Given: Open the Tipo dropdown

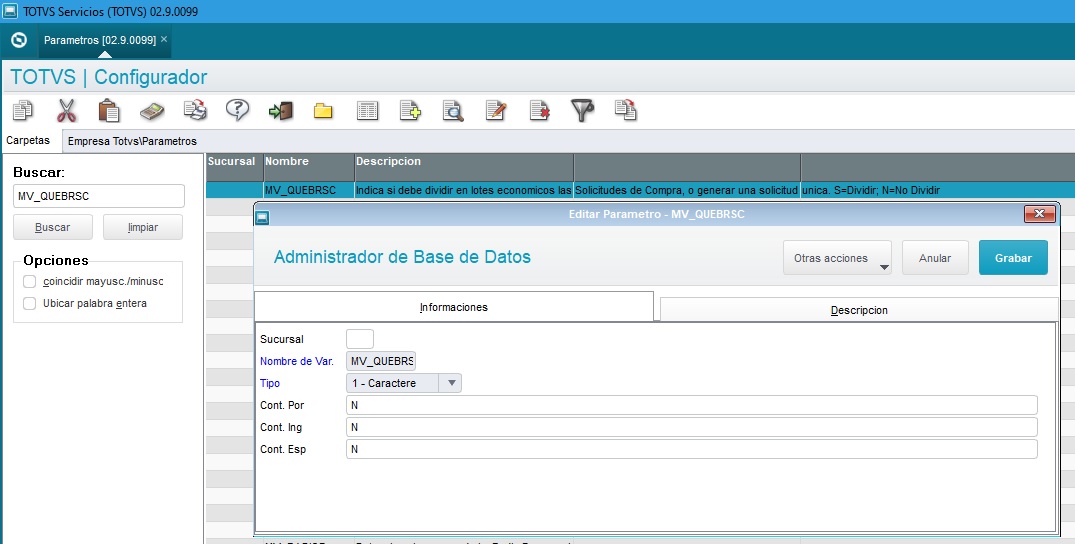Looking at the screenshot, I should tap(450, 383).
